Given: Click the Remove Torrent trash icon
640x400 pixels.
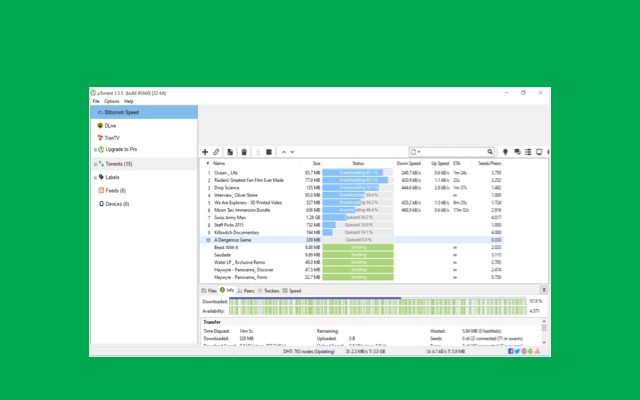Looking at the screenshot, I should 244,152.
